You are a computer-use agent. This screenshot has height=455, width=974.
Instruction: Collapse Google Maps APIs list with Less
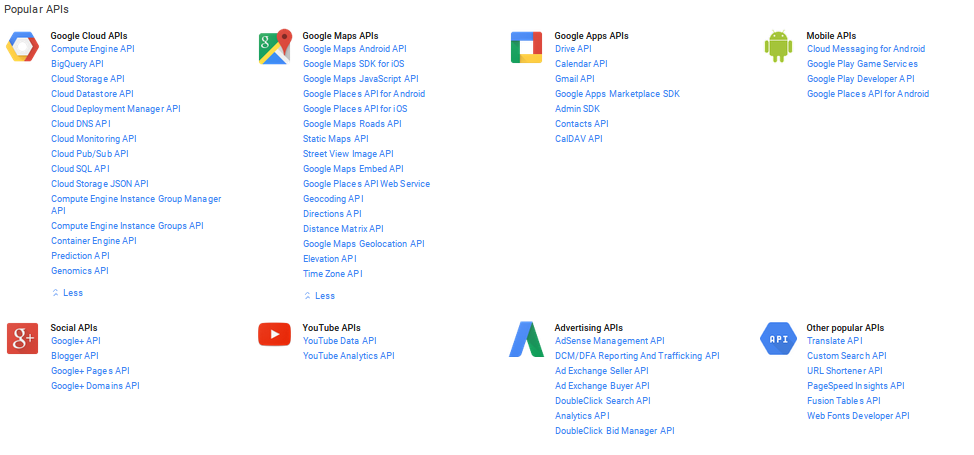point(319,296)
